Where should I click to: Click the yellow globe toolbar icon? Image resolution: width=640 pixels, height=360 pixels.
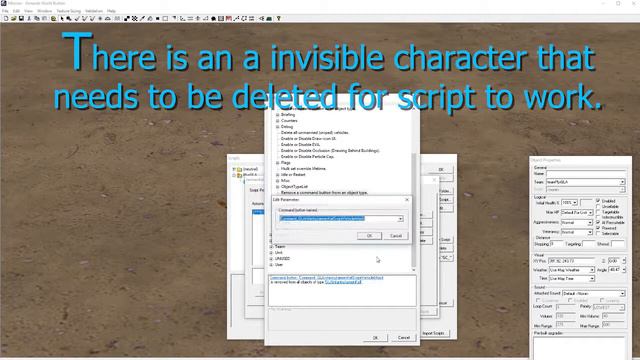coord(53,18)
